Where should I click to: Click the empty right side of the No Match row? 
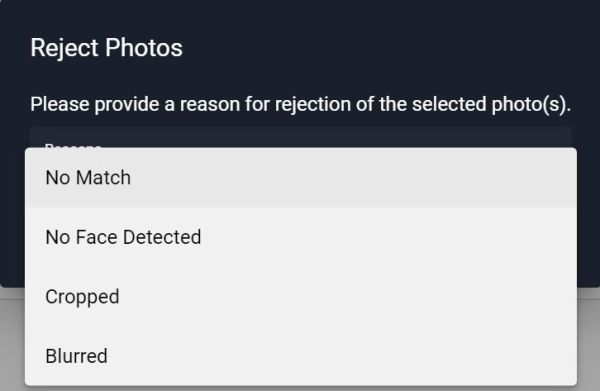point(383,178)
